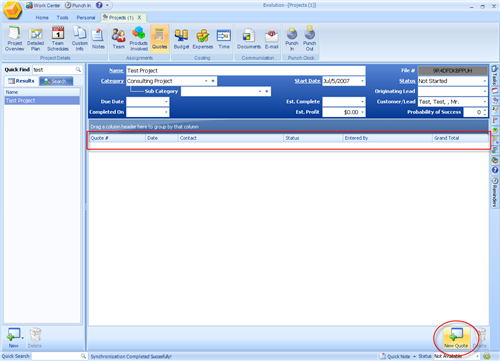Increment Probability of Success spinner

click(485, 110)
